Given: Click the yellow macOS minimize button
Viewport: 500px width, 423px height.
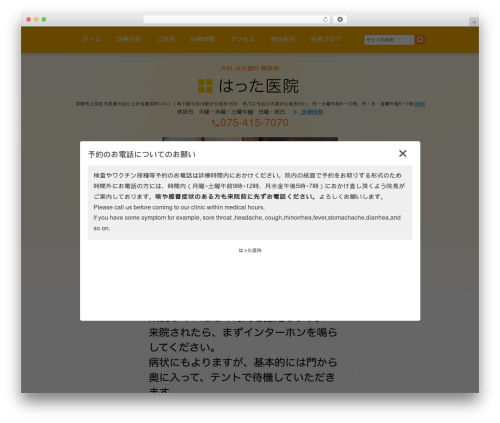Looking at the screenshot, I should (36, 20).
